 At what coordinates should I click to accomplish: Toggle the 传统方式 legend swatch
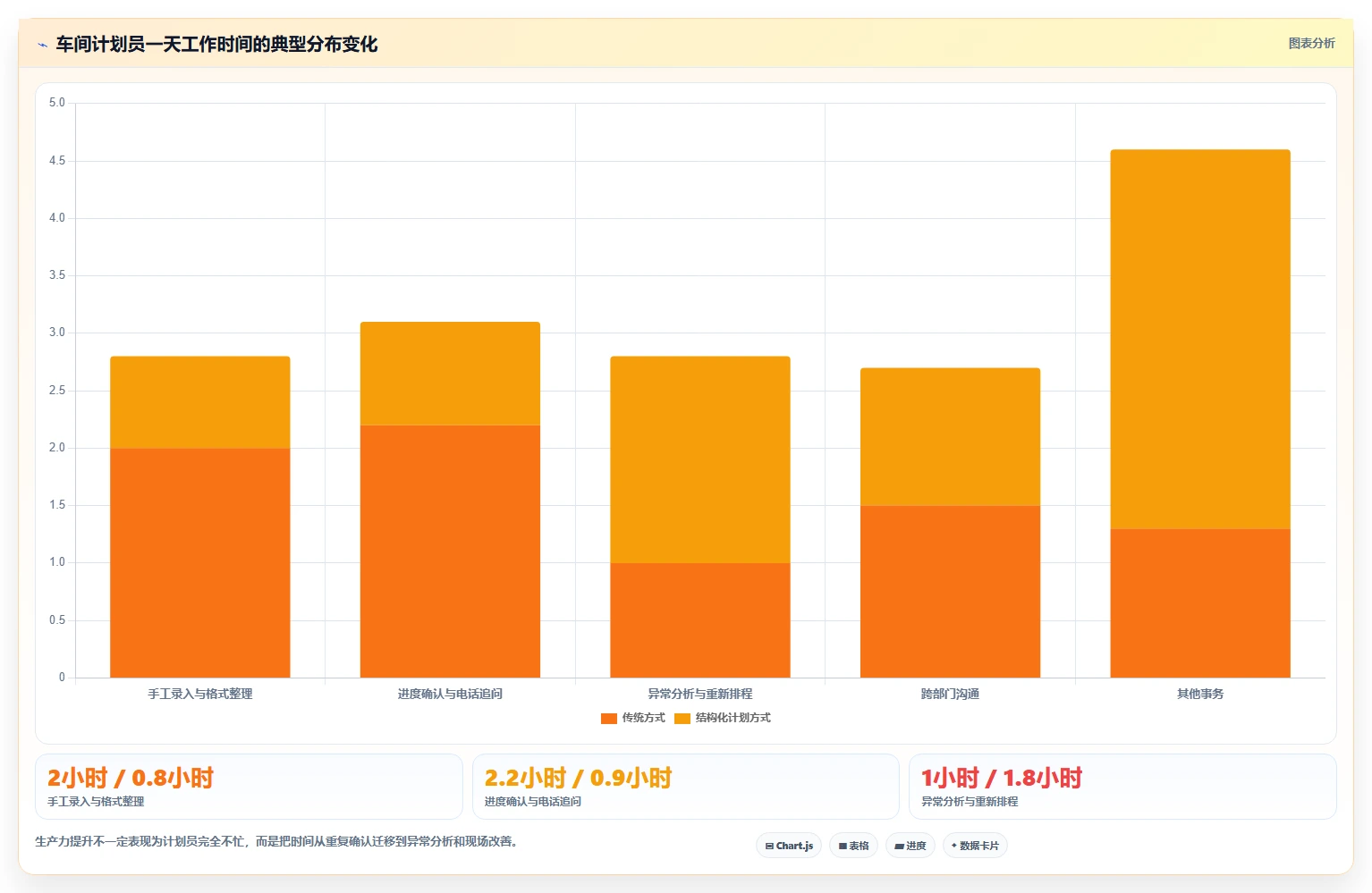[x=609, y=719]
